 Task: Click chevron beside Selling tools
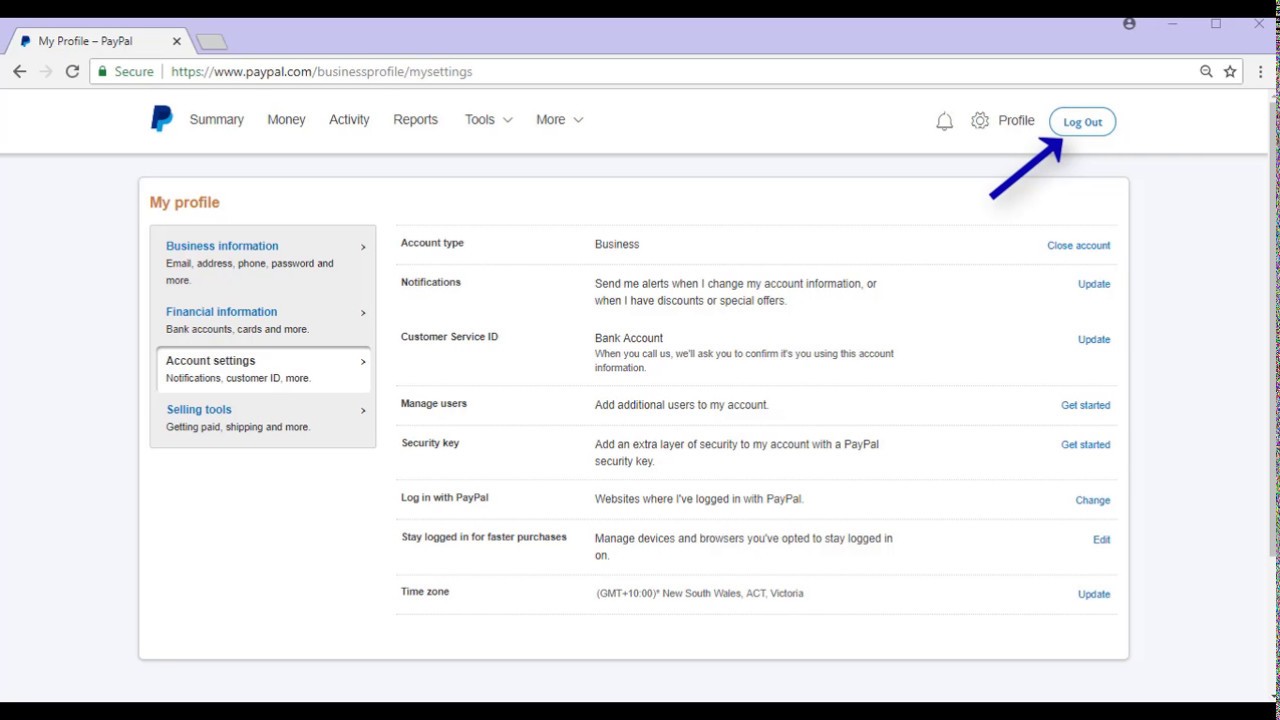[363, 411]
